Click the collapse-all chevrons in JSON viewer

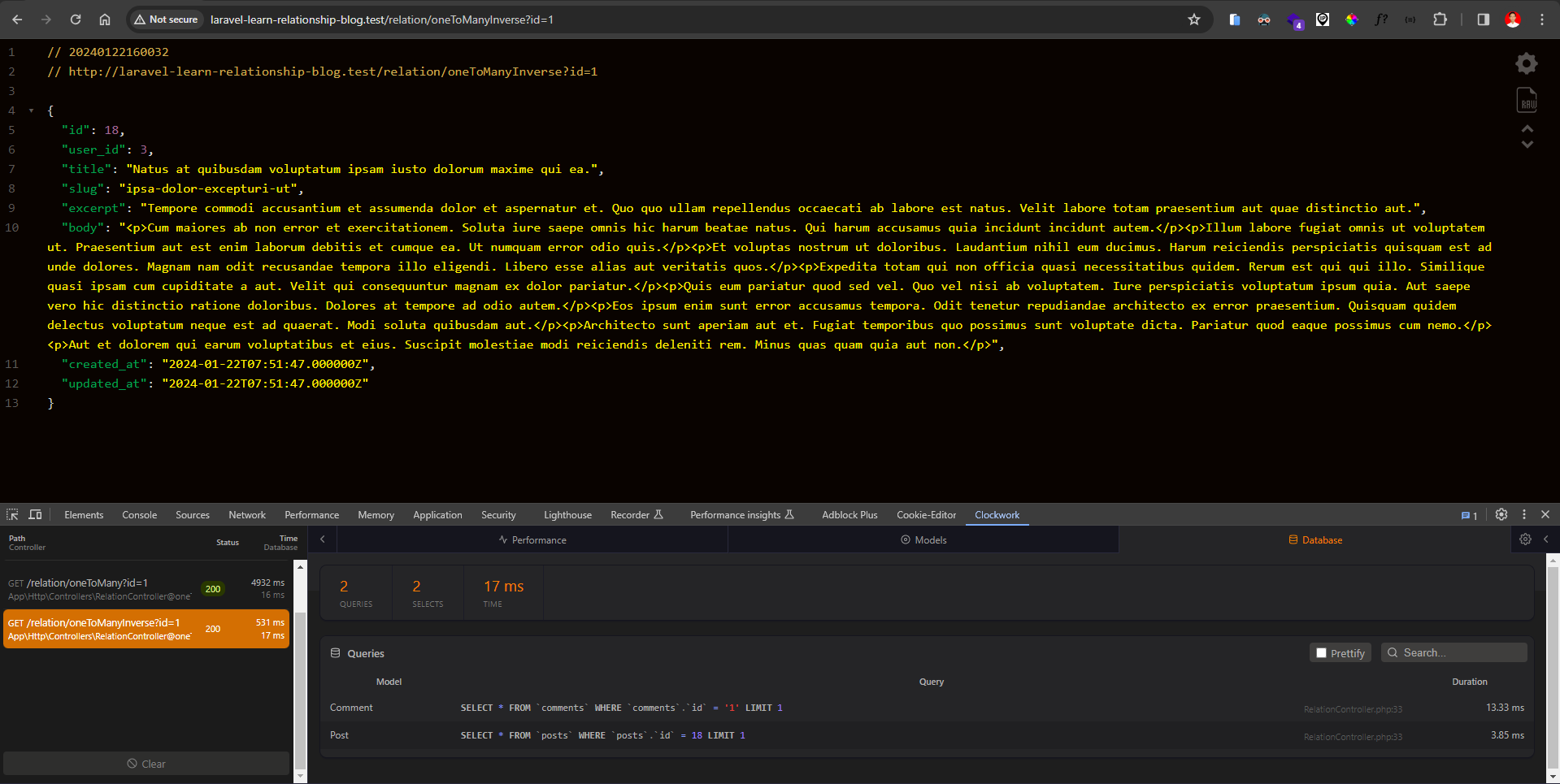(1527, 136)
